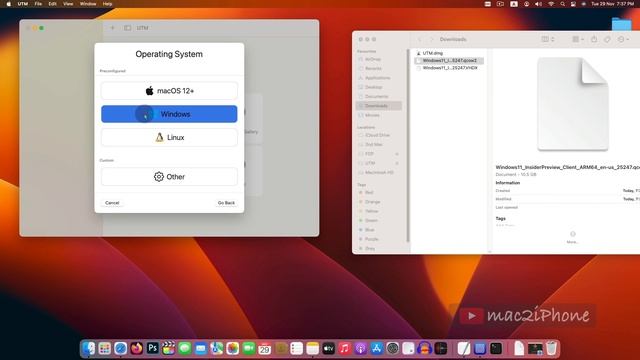Open the View menu
This screenshot has height=360, width=640.
[x=68, y=4]
